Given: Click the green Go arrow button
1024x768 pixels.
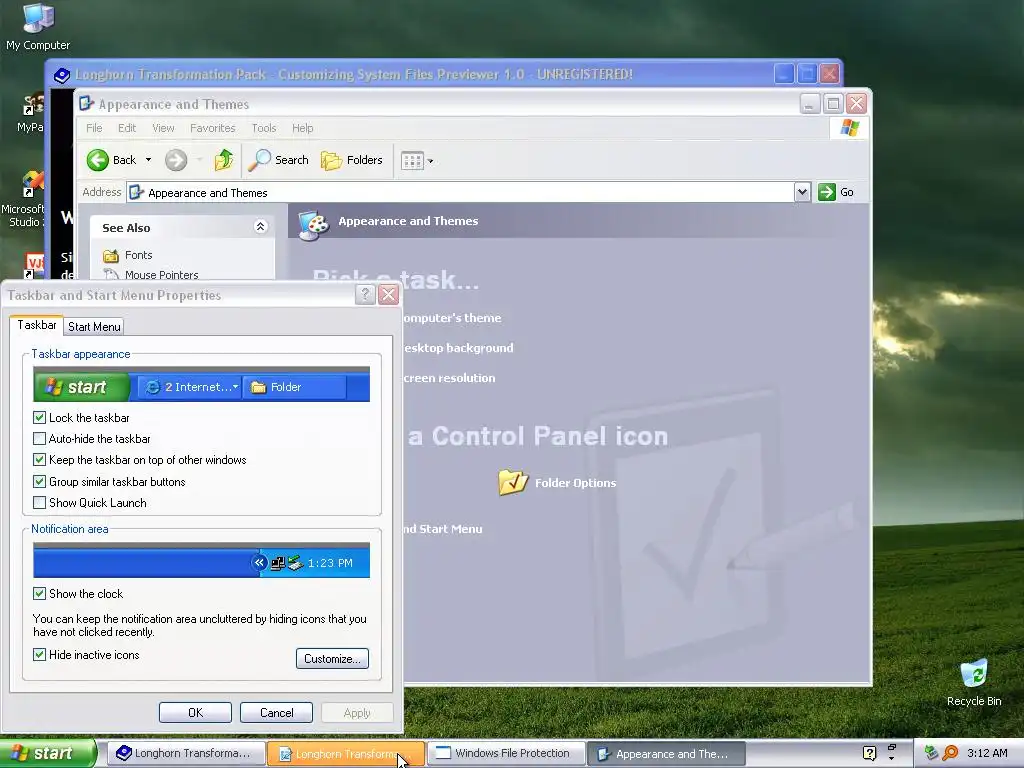Looking at the screenshot, I should (827, 192).
